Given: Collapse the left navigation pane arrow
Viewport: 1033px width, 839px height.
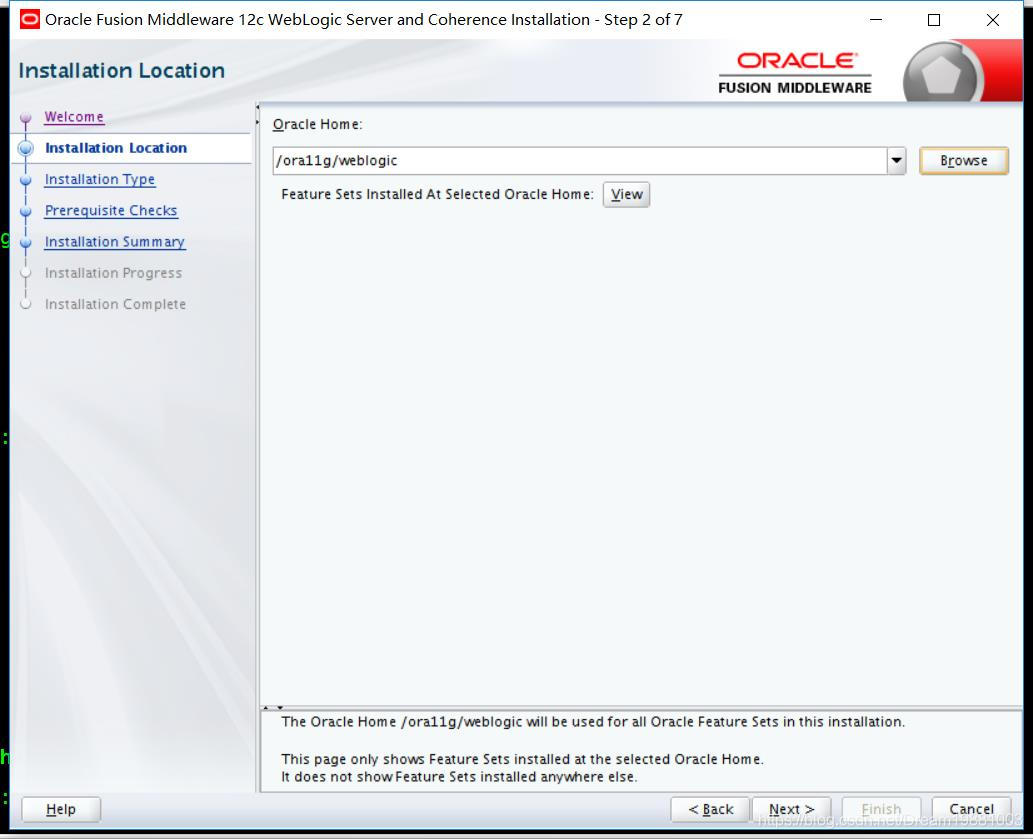Looking at the screenshot, I should click(x=258, y=107).
